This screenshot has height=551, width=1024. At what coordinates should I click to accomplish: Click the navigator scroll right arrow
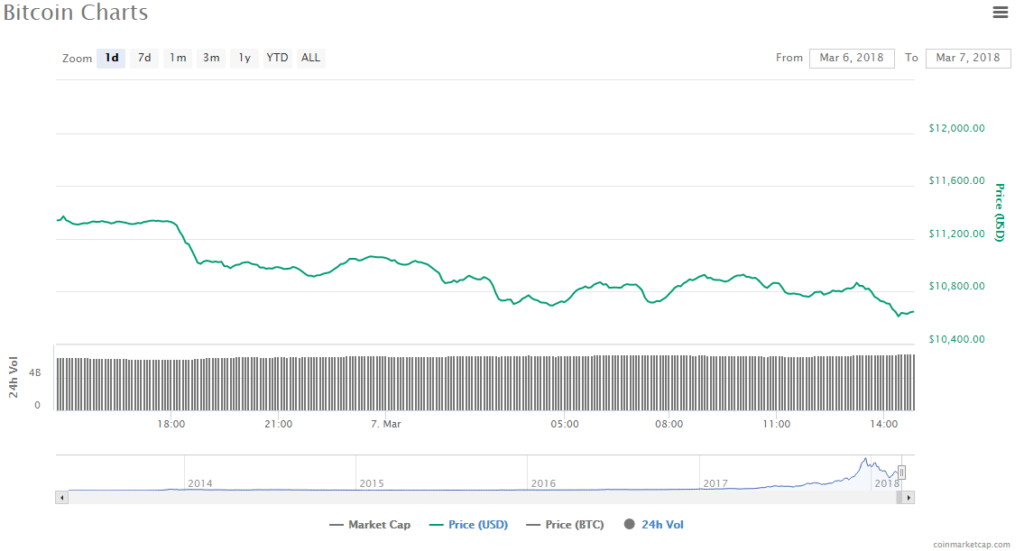[x=909, y=496]
